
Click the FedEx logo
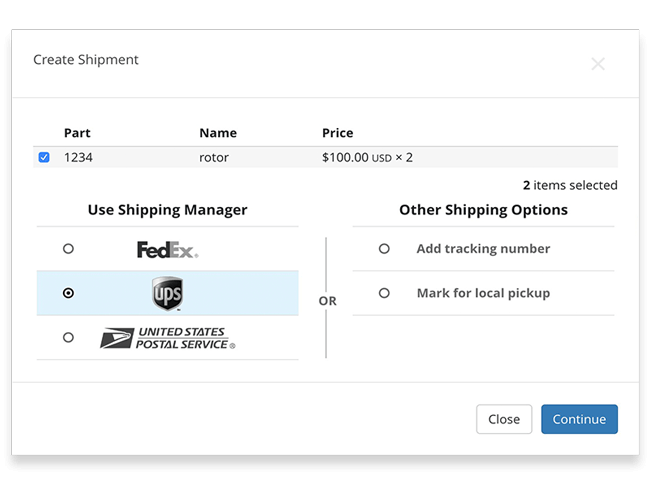(x=167, y=249)
